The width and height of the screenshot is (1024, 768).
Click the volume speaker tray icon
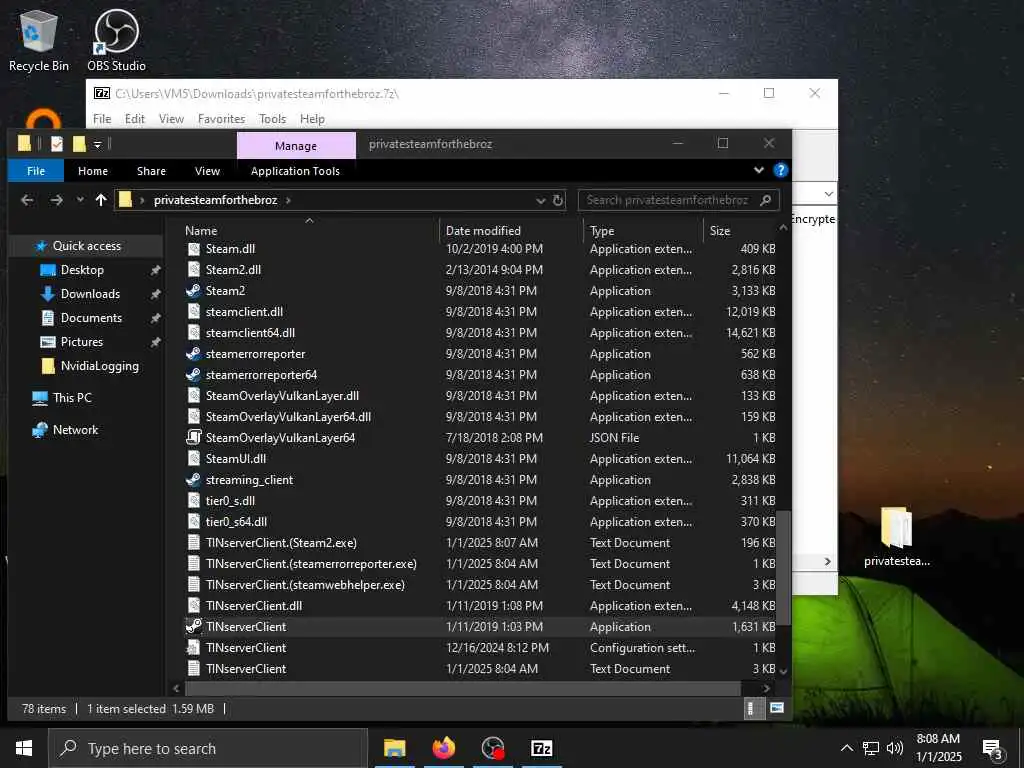[x=895, y=748]
